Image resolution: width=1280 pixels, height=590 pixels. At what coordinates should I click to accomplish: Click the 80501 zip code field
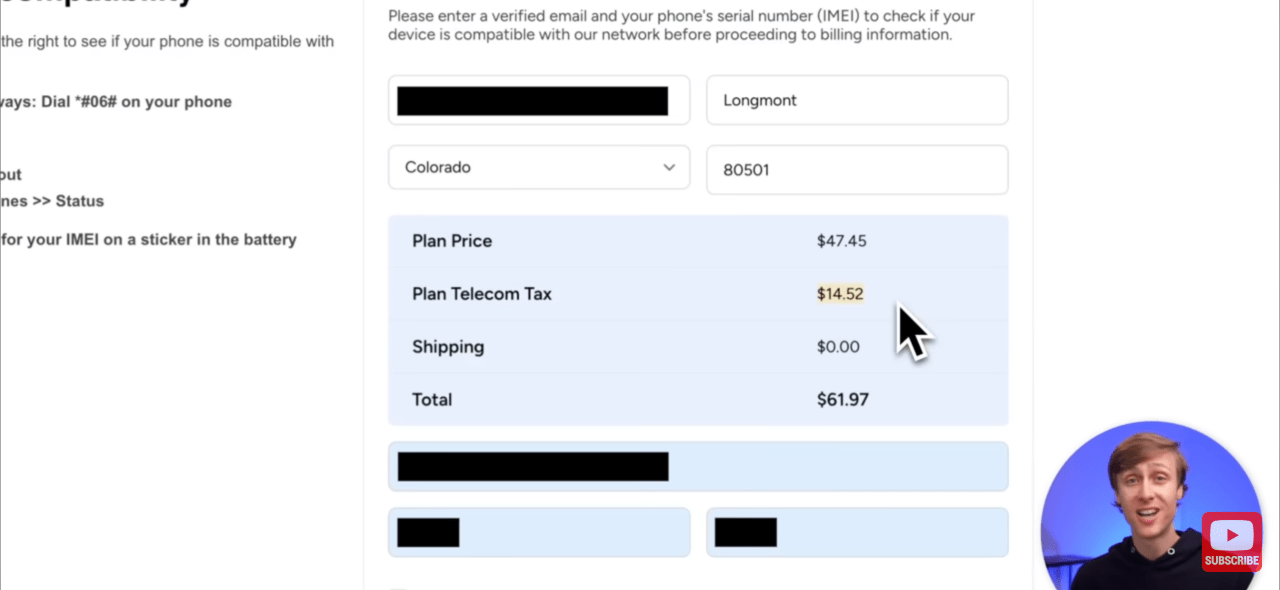point(857,170)
